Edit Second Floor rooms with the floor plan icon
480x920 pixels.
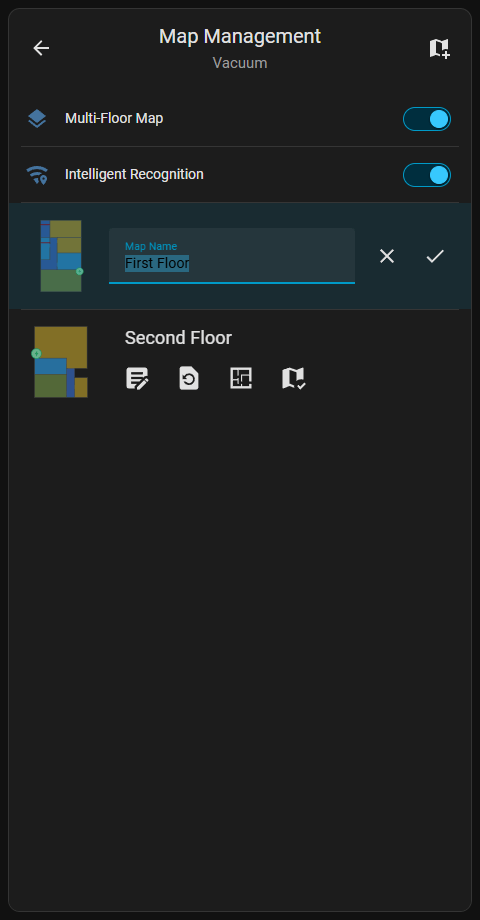point(241,378)
